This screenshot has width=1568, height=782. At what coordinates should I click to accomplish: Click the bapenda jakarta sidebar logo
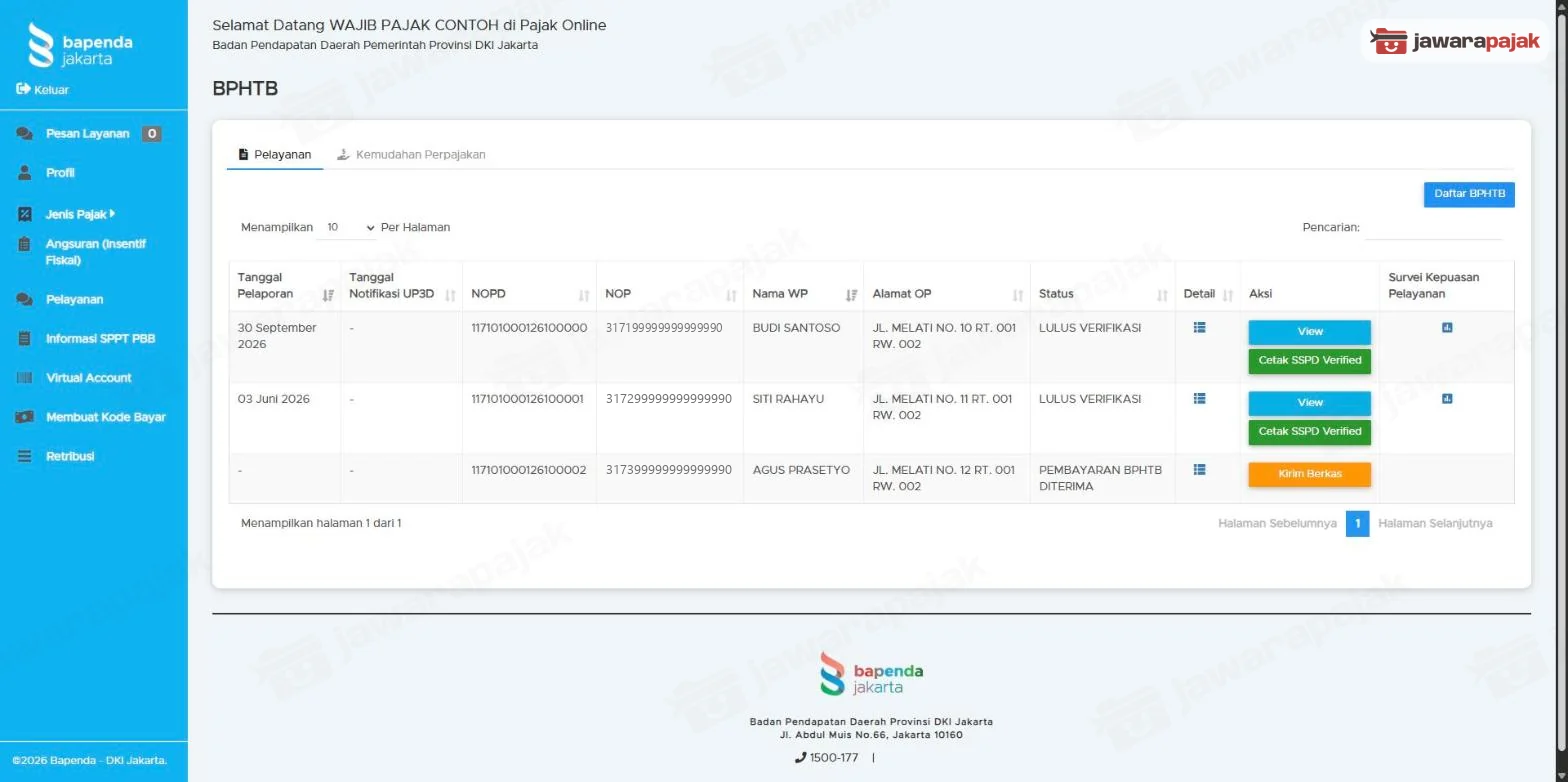pyautogui.click(x=80, y=45)
